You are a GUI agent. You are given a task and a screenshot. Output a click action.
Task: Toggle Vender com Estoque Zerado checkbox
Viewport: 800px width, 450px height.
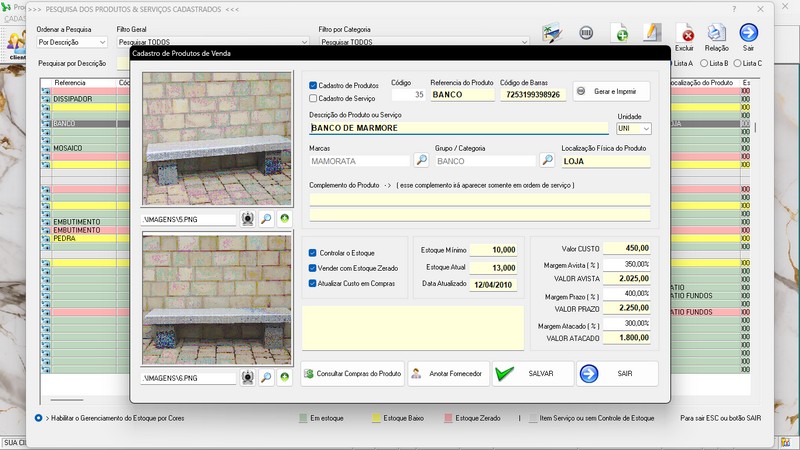point(314,268)
